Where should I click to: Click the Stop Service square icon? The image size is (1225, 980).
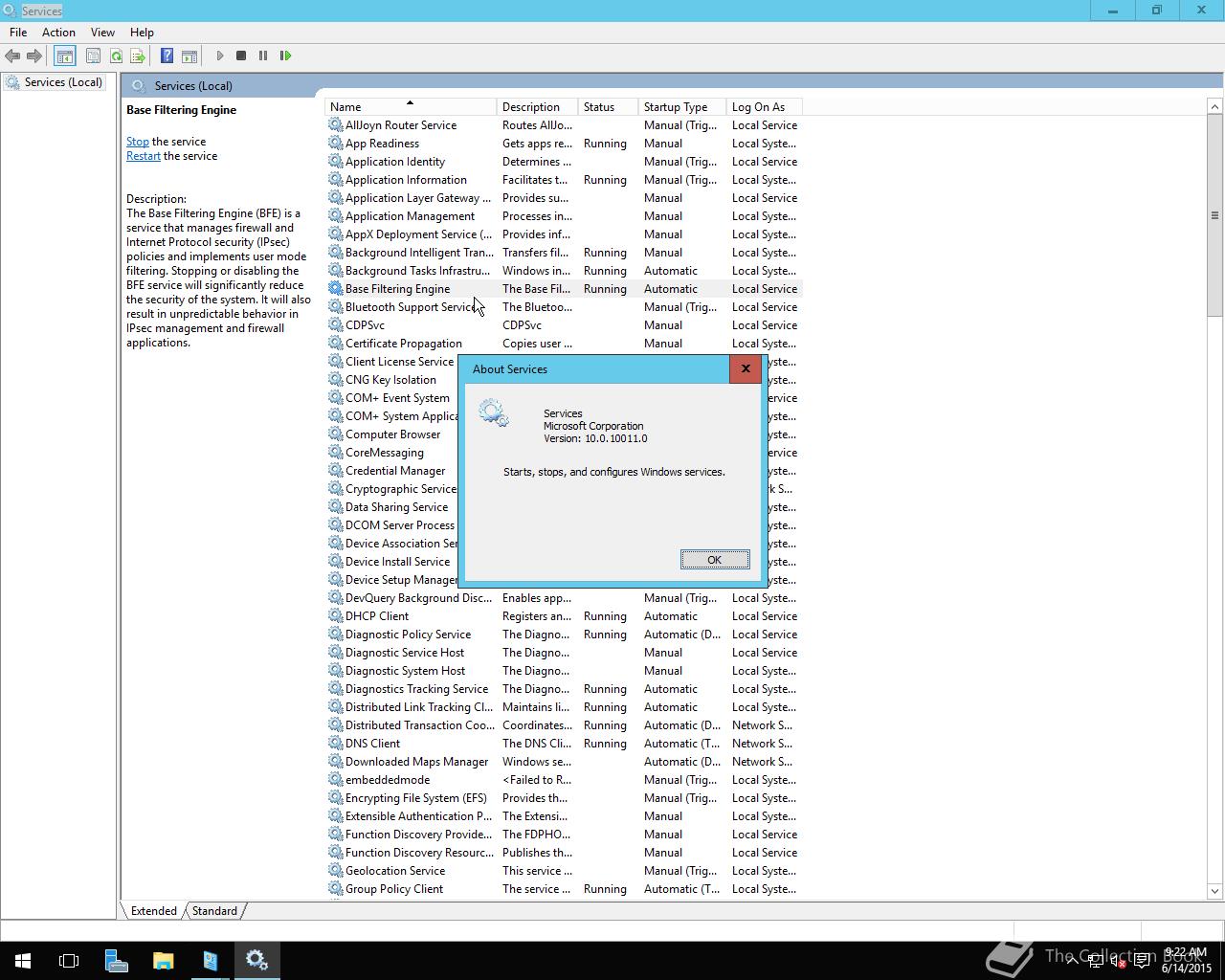[241, 56]
